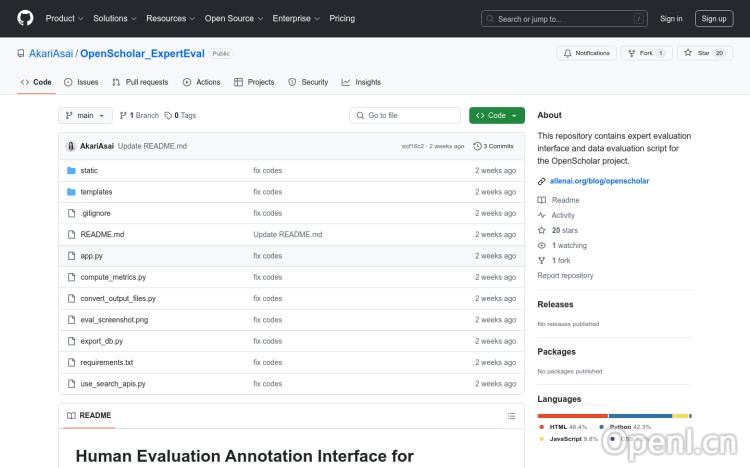Open the requirements.txt file

click(x=107, y=362)
